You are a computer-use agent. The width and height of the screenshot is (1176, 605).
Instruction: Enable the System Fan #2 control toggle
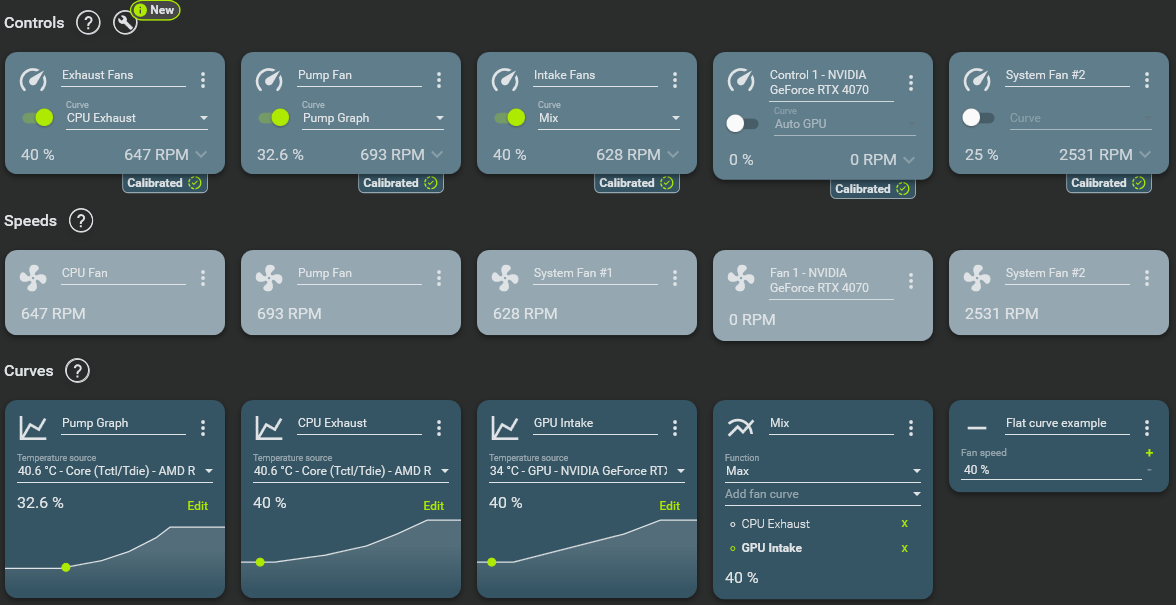[978, 117]
